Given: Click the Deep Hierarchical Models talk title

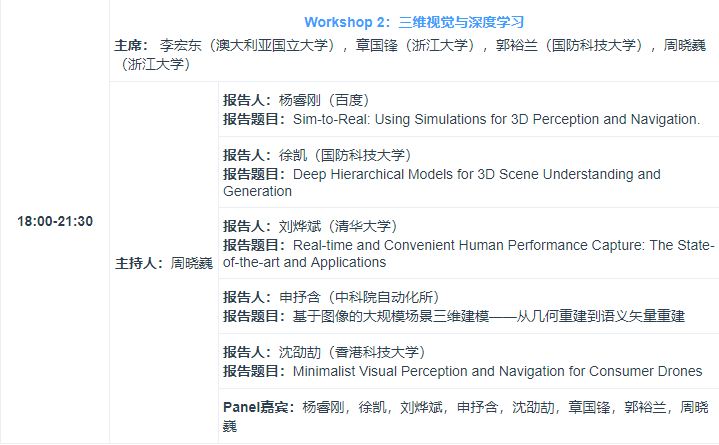Looking at the screenshot, I should click(476, 174).
